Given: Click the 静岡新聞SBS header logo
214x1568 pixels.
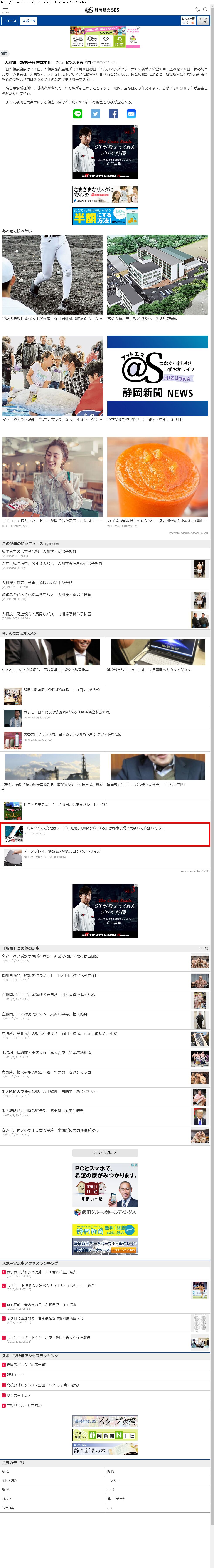Looking at the screenshot, I should click(102, 10).
